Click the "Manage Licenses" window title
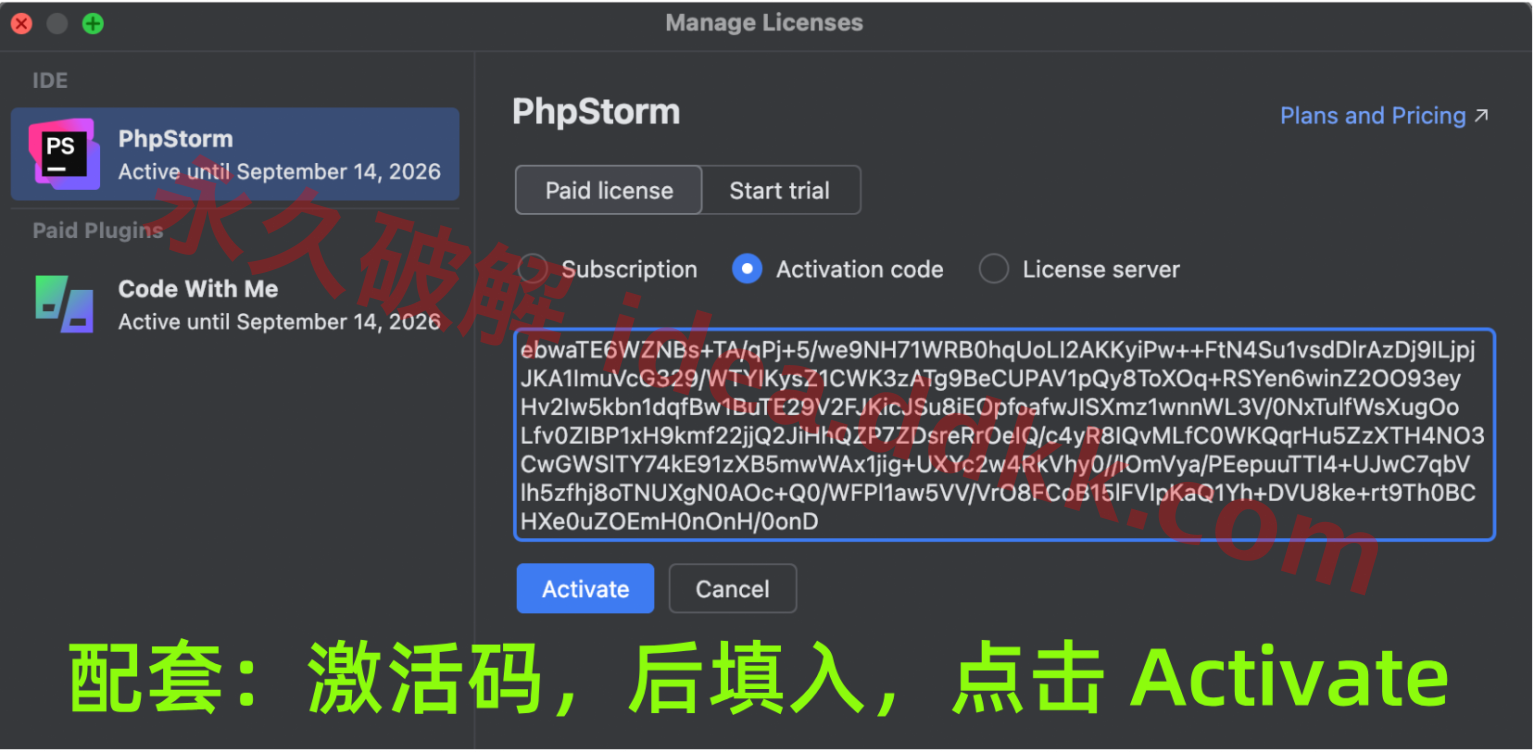 click(764, 23)
